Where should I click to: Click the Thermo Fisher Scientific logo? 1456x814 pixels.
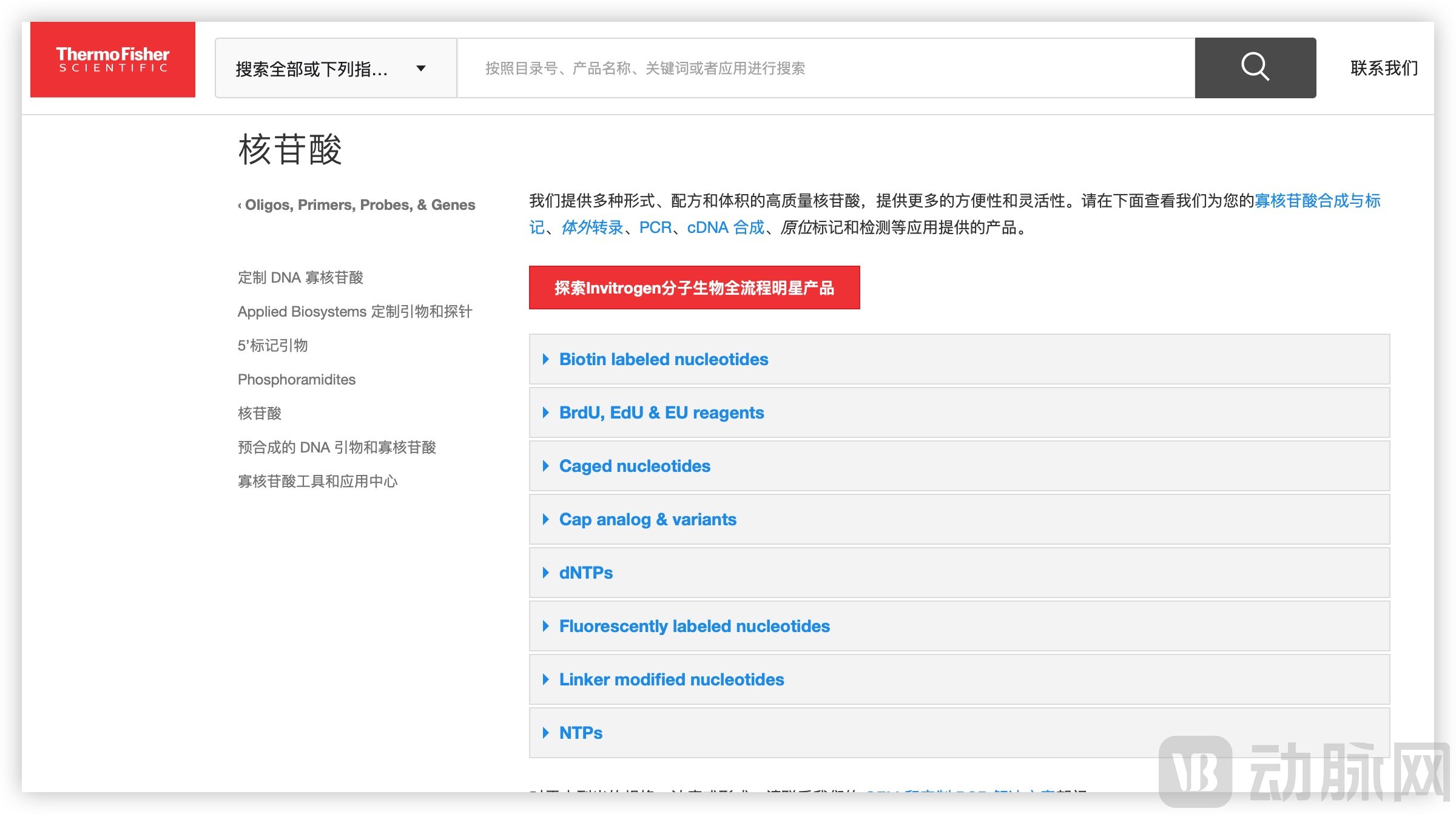tap(113, 60)
